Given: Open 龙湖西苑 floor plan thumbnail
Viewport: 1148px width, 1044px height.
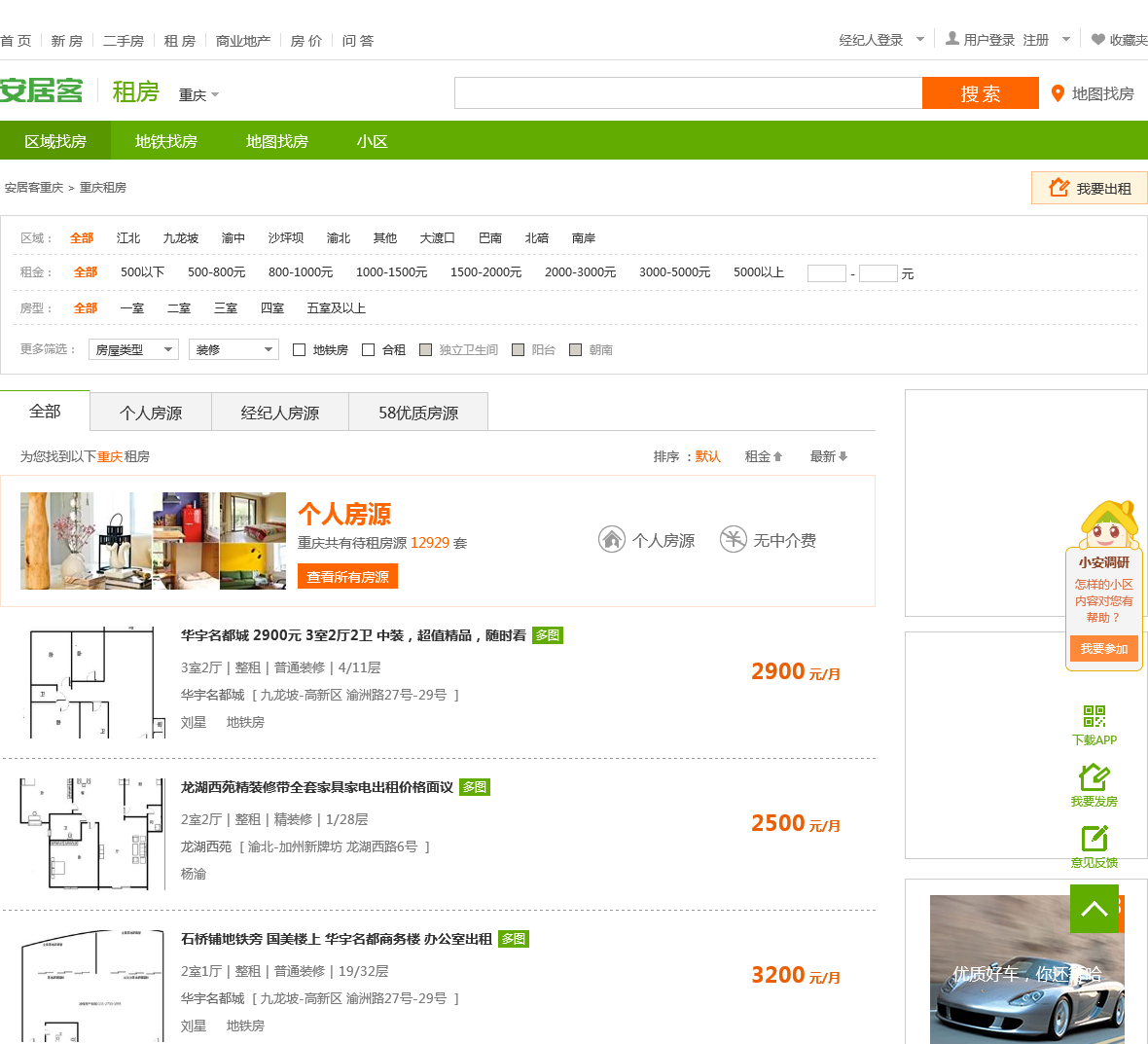Looking at the screenshot, I should 92,834.
